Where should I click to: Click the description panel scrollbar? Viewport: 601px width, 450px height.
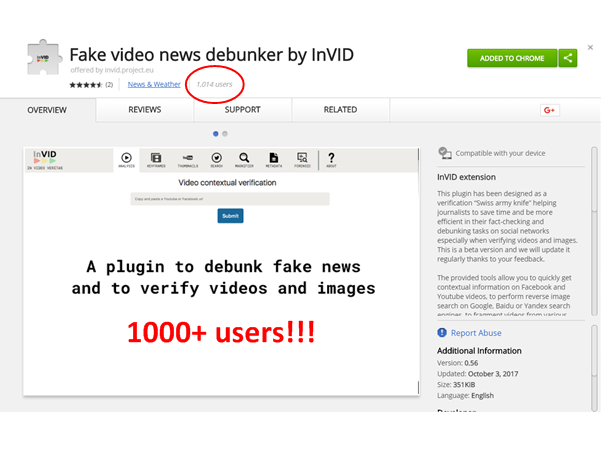pos(594,232)
